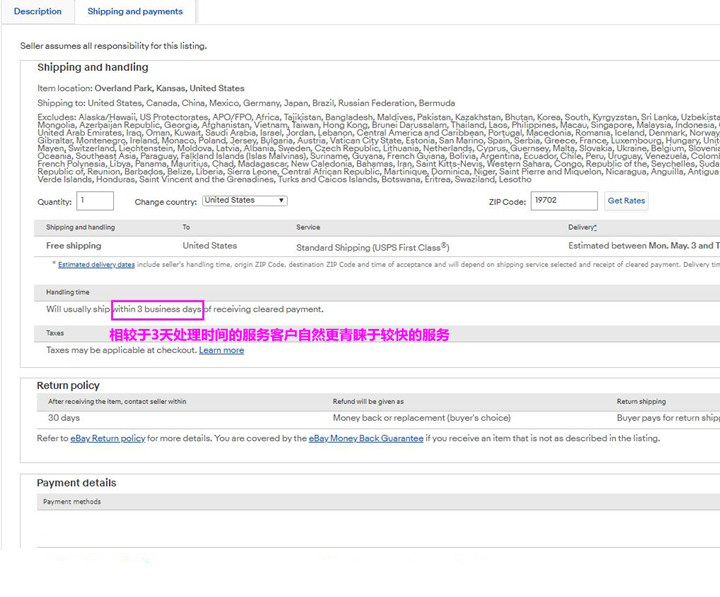
Task: Expand the Change country dropdown
Action: (x=245, y=201)
